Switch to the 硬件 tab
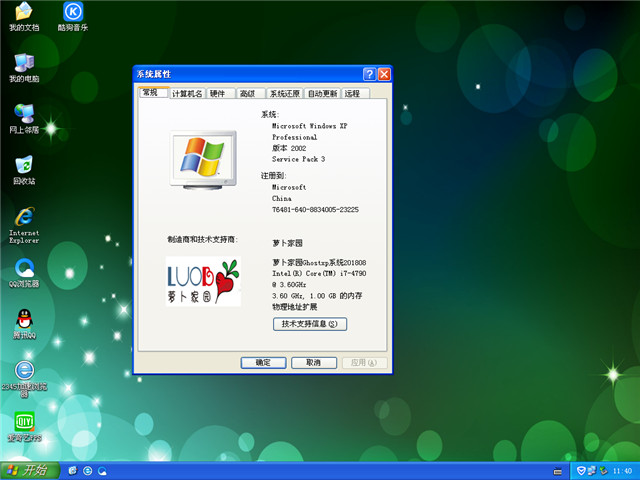The height and width of the screenshot is (480, 640). coord(220,93)
